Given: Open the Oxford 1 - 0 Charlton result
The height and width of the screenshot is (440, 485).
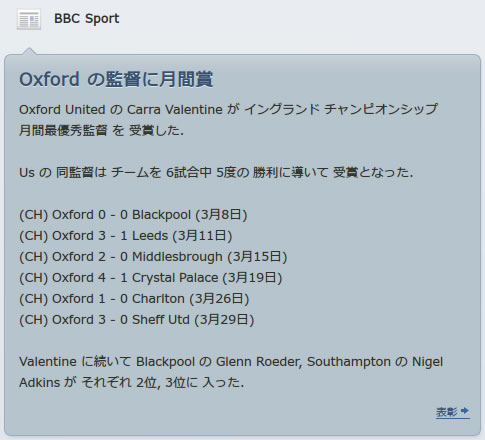Looking at the screenshot, I should (x=134, y=299).
